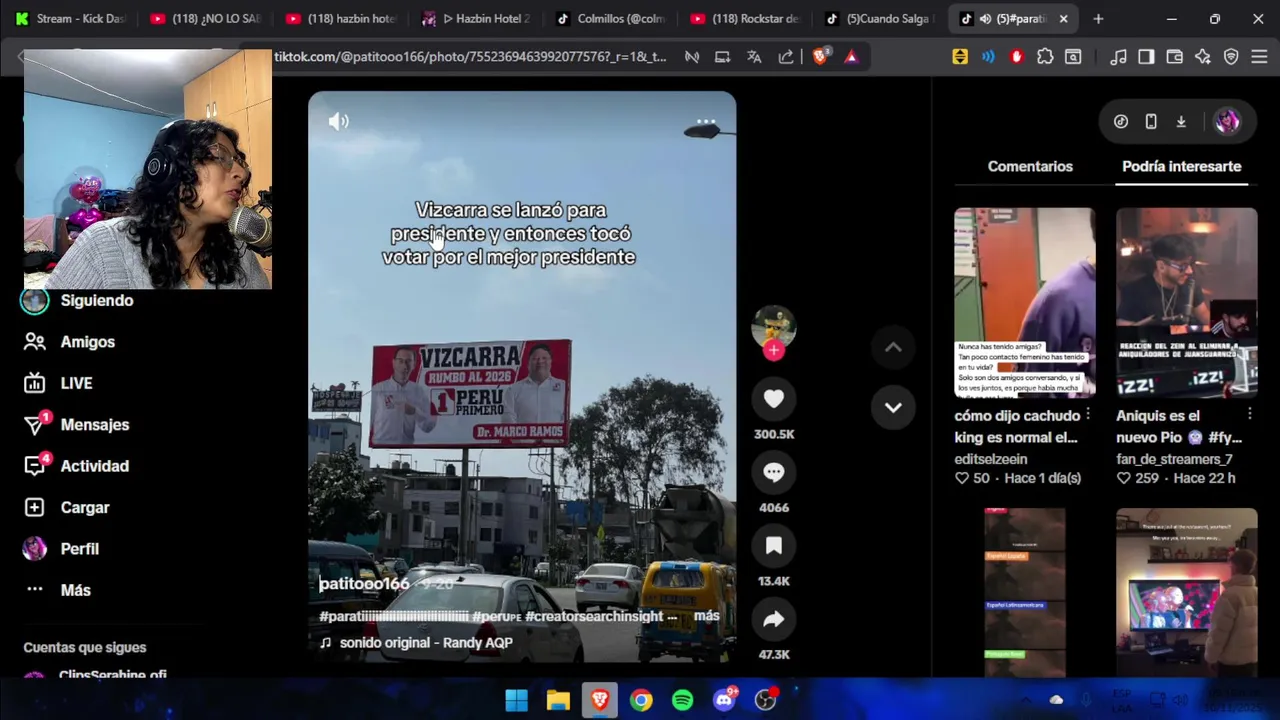Click the #creatorsearchinsight hashtag
1280x720 pixels.
coord(594,616)
